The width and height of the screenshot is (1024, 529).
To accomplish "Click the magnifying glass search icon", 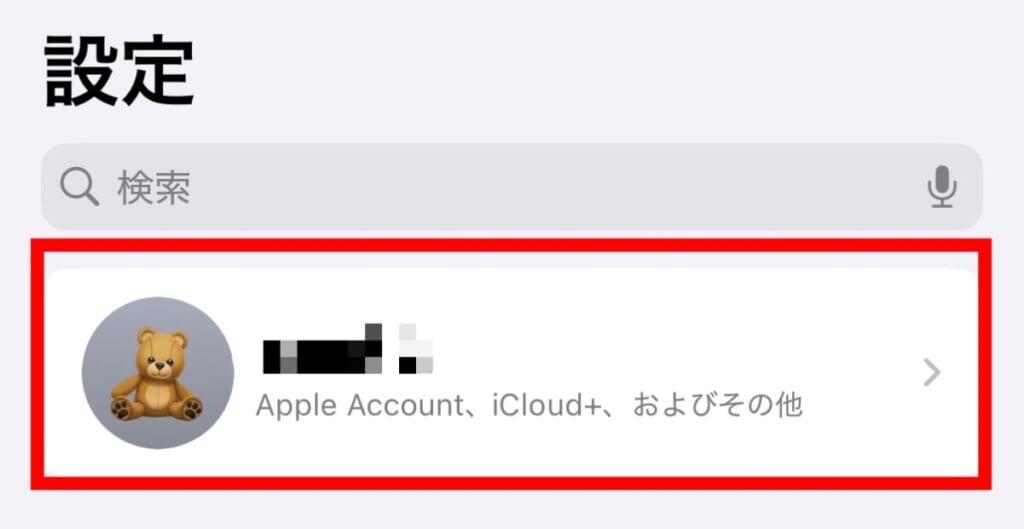I will tap(79, 188).
